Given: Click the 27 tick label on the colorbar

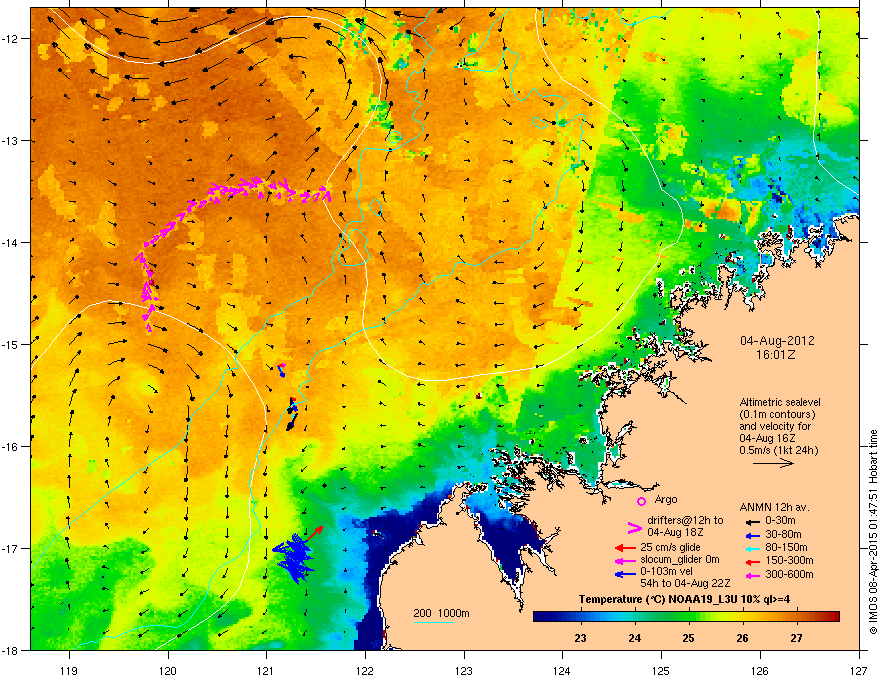Looking at the screenshot, I should pos(796,638).
